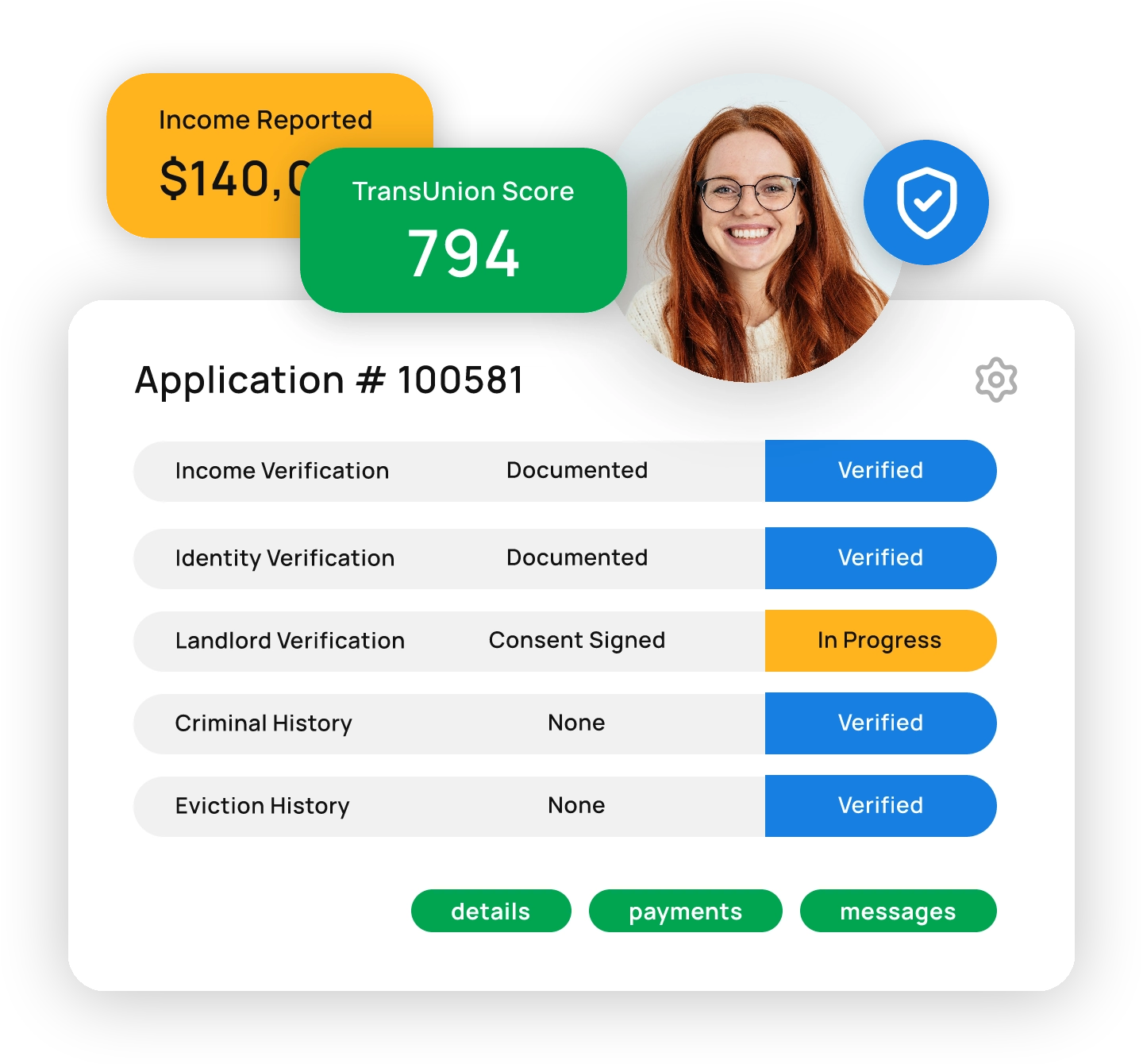Switch to the payments tab

click(x=685, y=911)
